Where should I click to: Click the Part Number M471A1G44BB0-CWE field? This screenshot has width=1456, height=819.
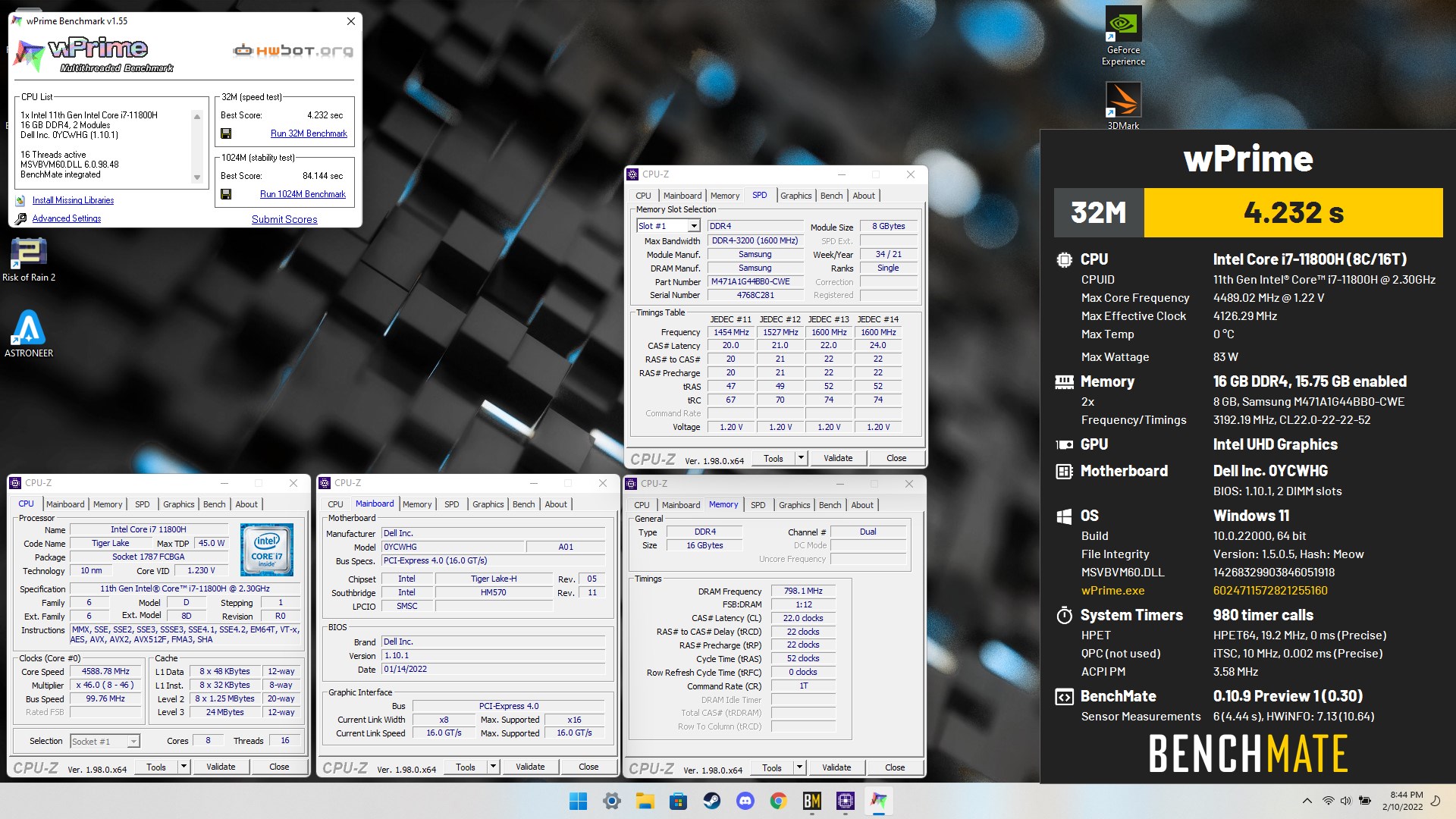(x=755, y=281)
